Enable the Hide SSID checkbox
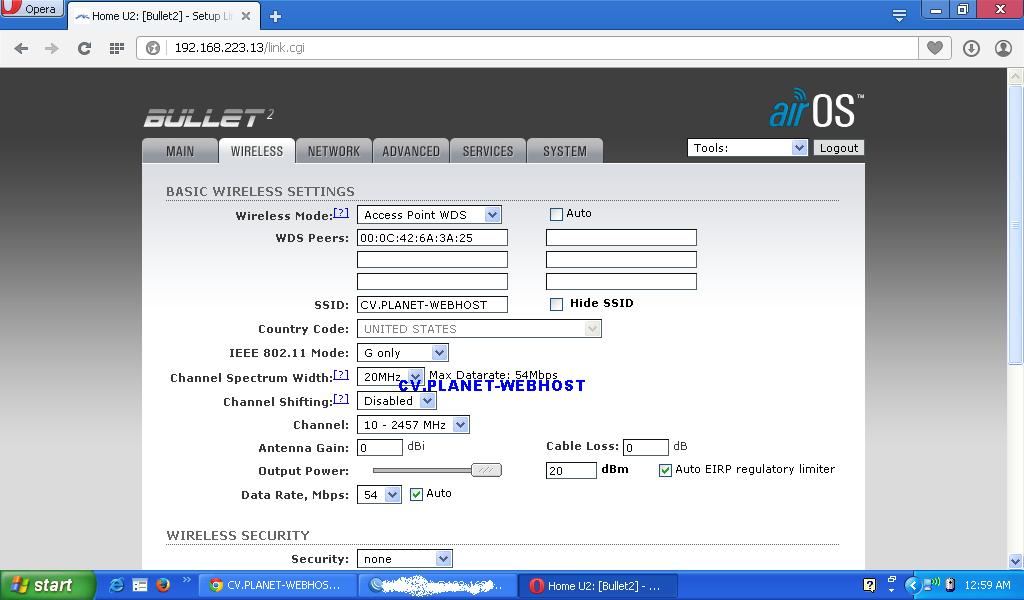This screenshot has height=600, width=1024. point(556,304)
